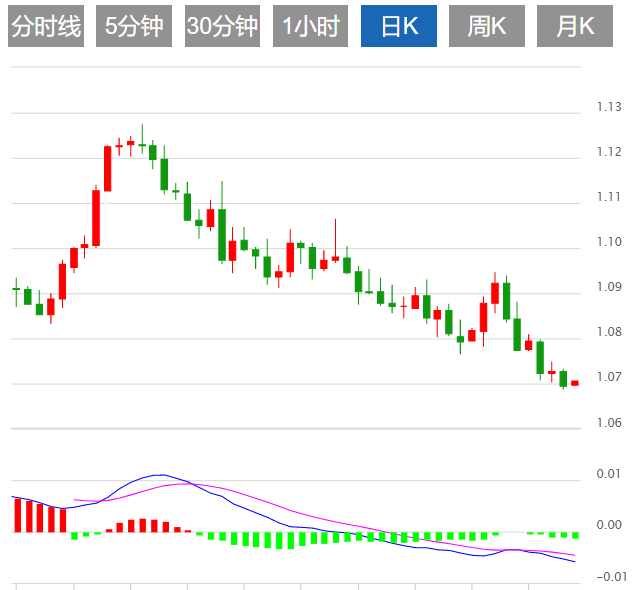Click the -0.01 MACD axis label
The image size is (639, 590).
point(612,577)
